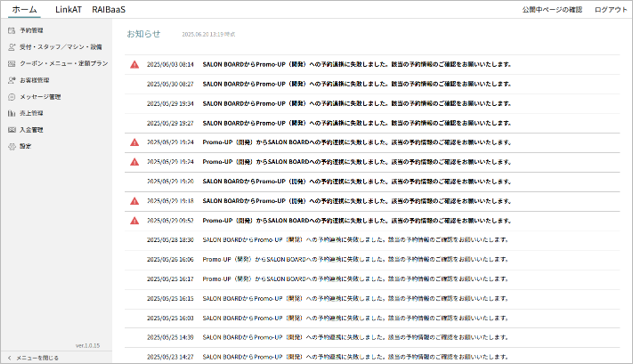
Task: Switch to the LinkAT tab
Action: 68,10
